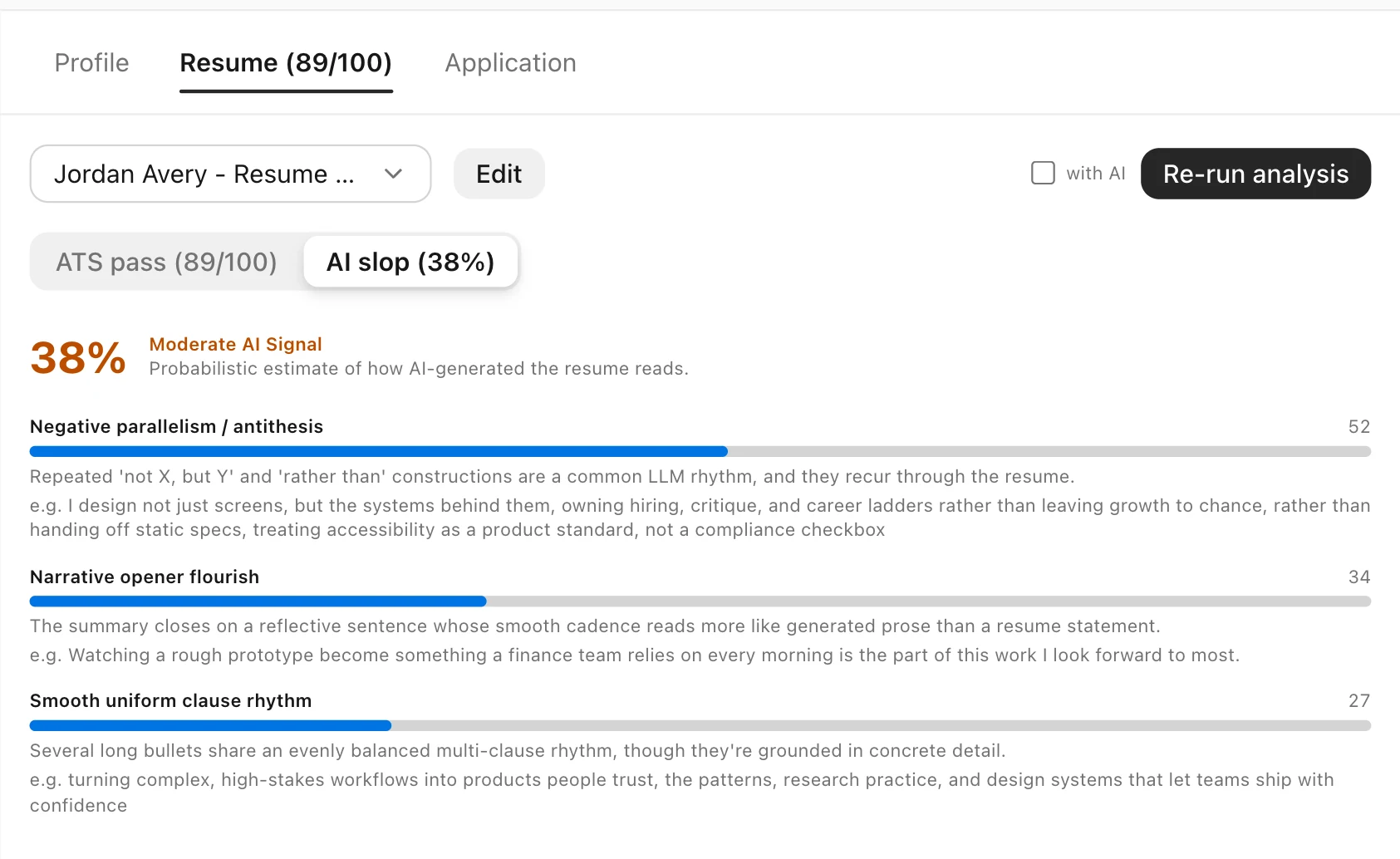Click the score 27 value
Screen dimensions: 1400x859
tap(1358, 700)
